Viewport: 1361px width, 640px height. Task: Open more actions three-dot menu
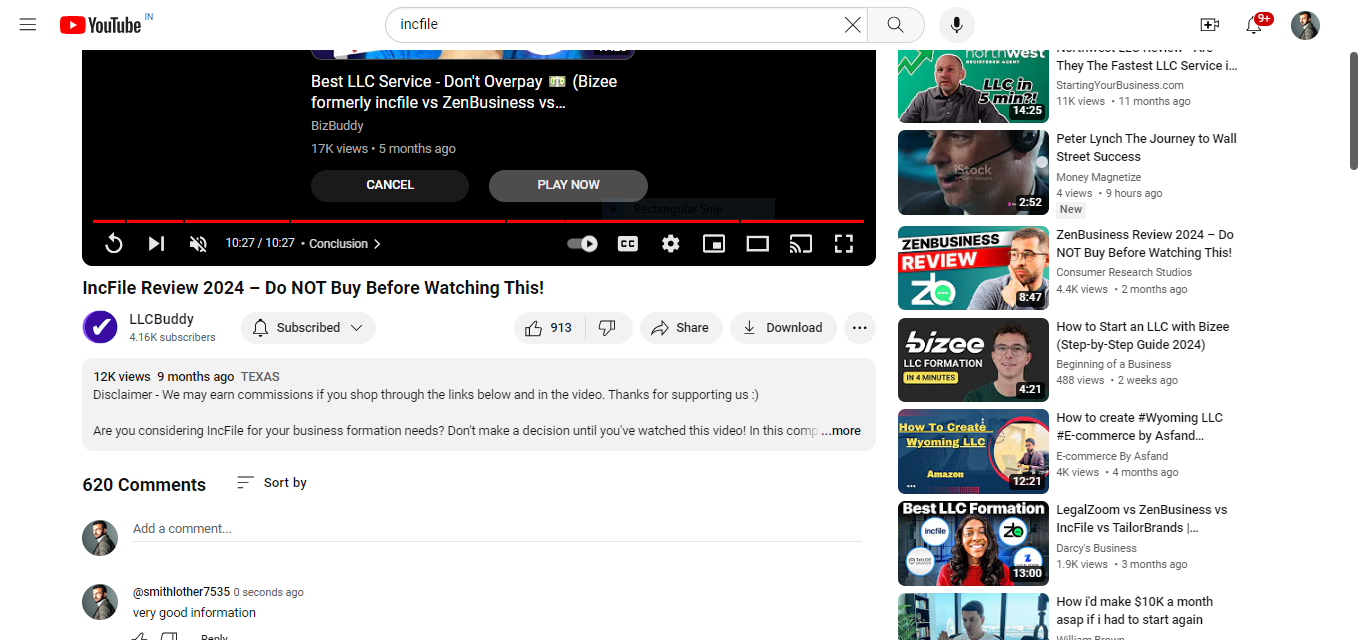(x=859, y=328)
